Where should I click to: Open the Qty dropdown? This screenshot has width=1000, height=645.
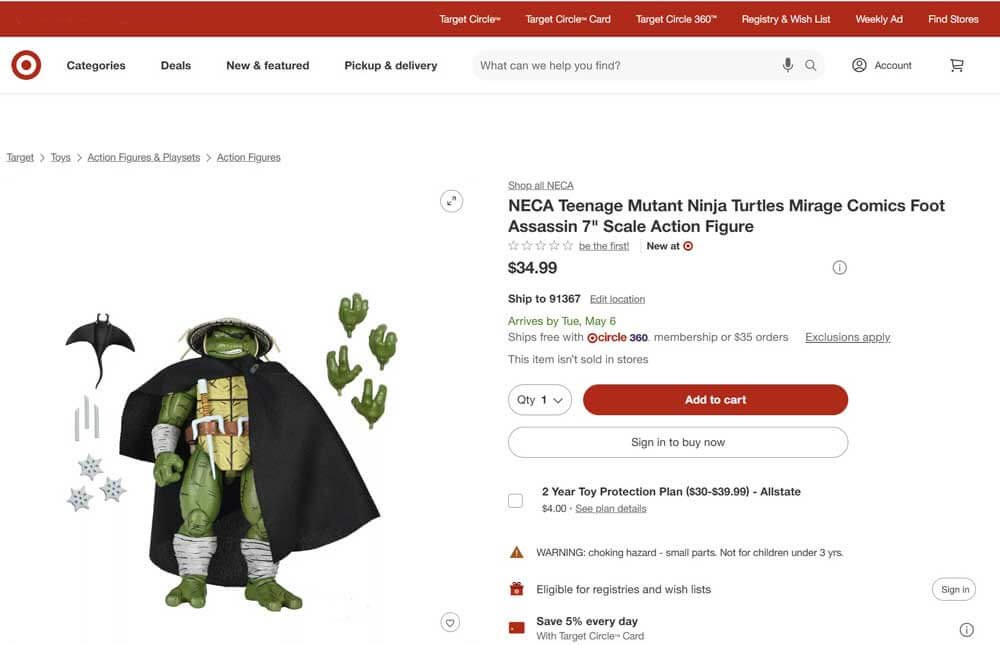pyautogui.click(x=540, y=399)
